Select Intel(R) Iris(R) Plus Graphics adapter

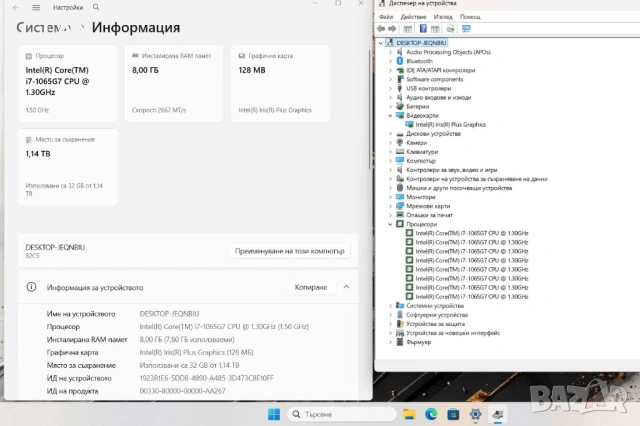(x=451, y=124)
